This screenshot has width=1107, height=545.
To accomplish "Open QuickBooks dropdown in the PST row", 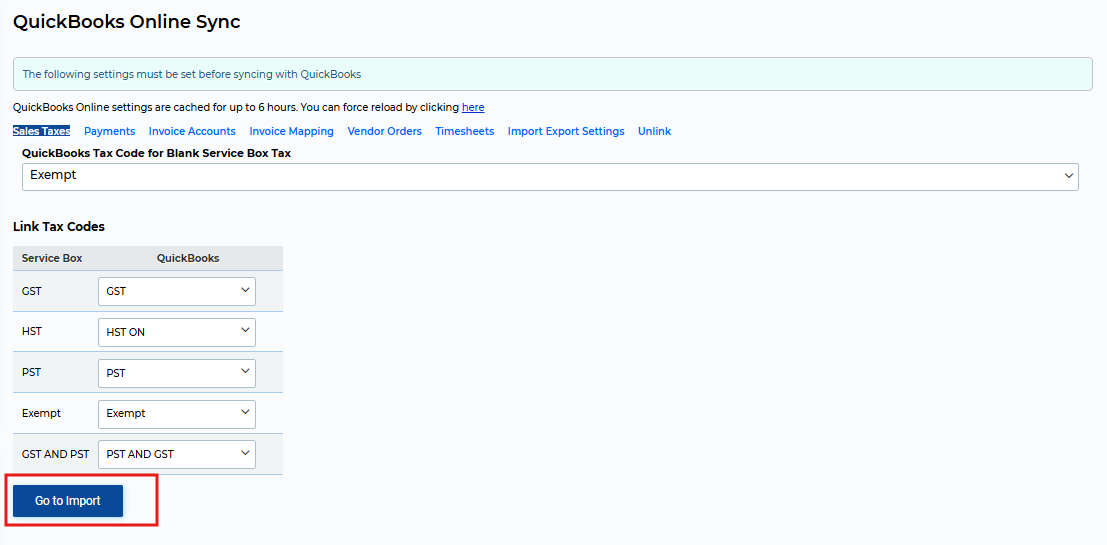I will tap(176, 373).
